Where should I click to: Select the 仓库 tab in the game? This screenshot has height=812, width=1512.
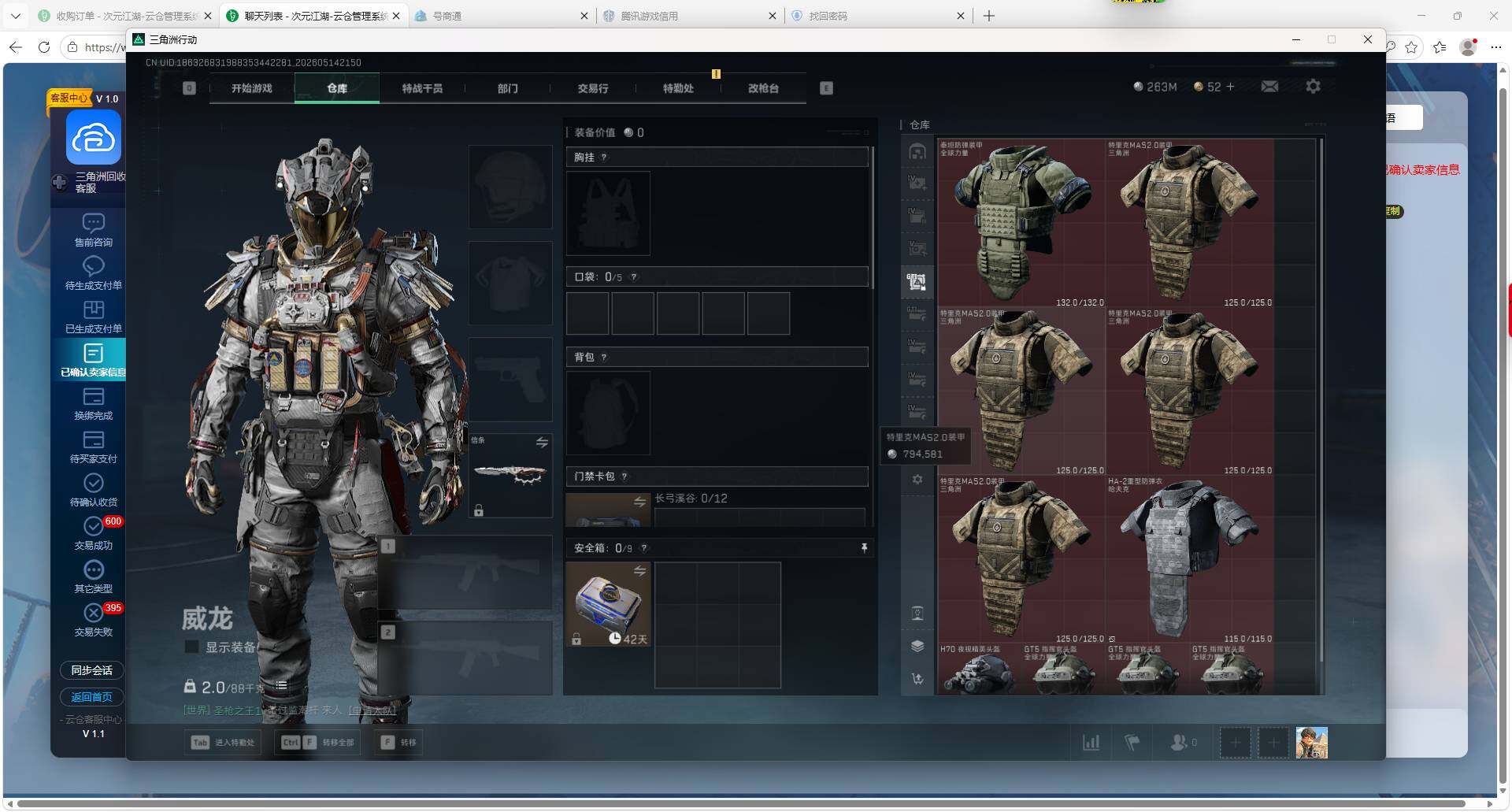point(337,88)
